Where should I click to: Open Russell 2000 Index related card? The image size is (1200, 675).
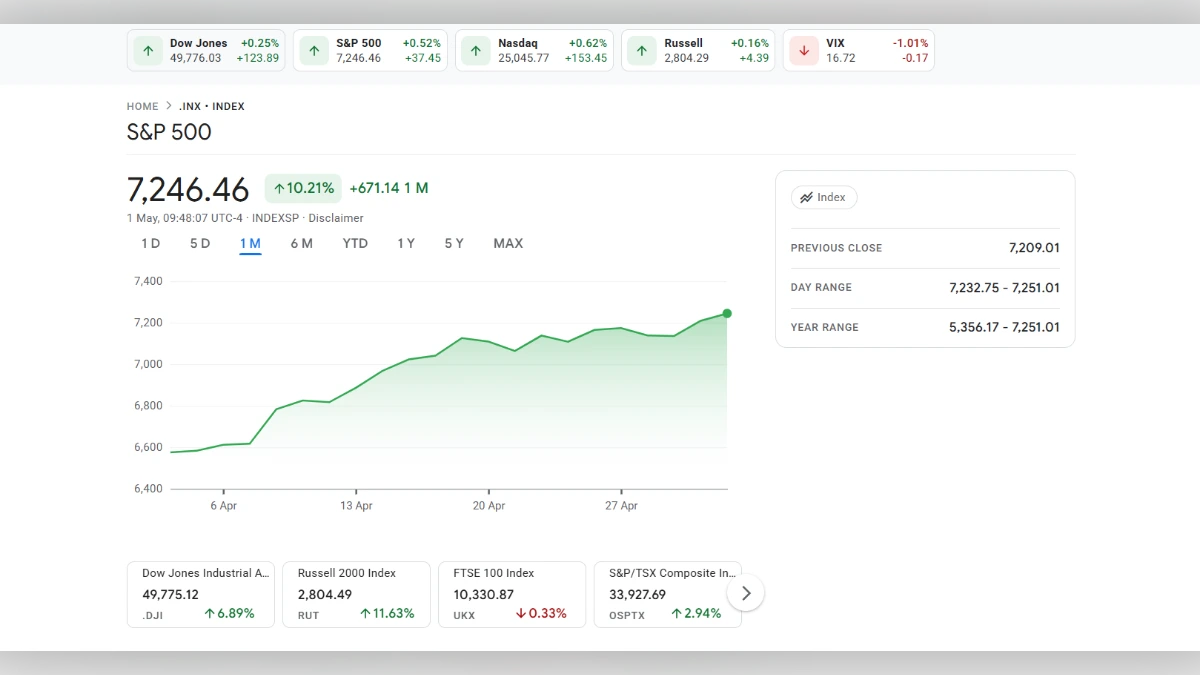[x=356, y=594]
